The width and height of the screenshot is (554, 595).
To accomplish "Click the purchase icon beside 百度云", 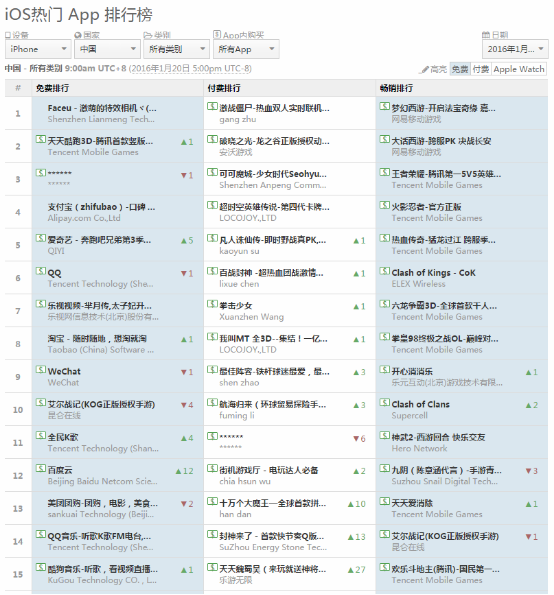I will click(x=41, y=468).
